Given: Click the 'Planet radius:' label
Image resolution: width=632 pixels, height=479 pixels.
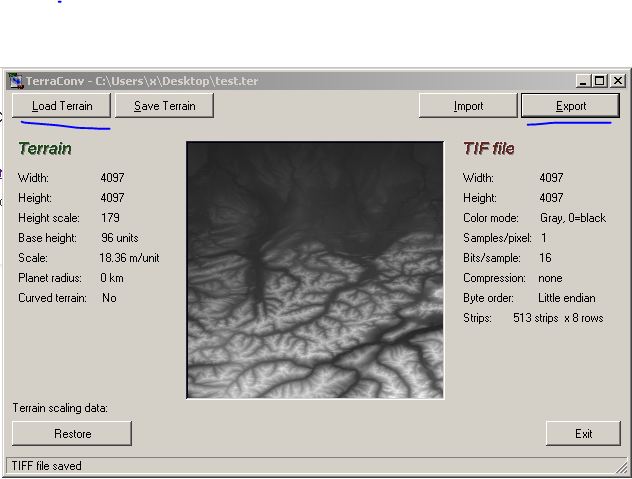Looking at the screenshot, I should pyautogui.click(x=50, y=278).
